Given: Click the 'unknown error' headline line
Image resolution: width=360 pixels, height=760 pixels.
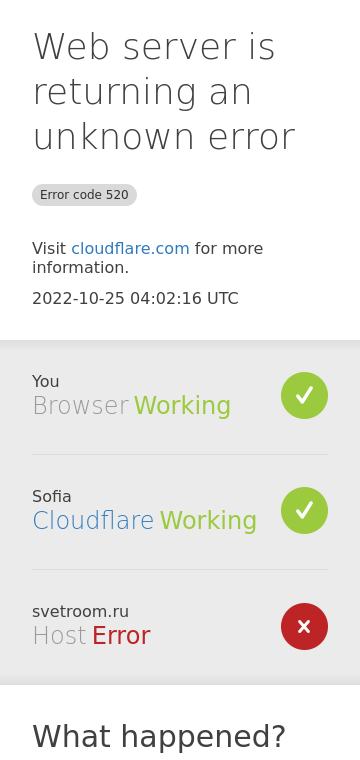Looking at the screenshot, I should pyautogui.click(x=164, y=137).
